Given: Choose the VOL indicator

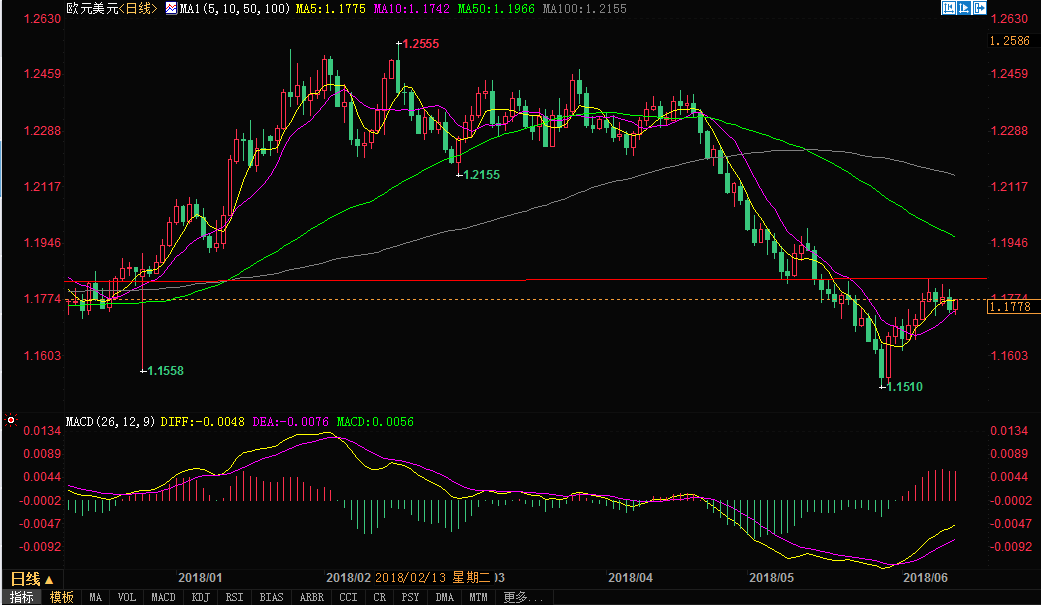Looking at the screenshot, I should pyautogui.click(x=126, y=597).
